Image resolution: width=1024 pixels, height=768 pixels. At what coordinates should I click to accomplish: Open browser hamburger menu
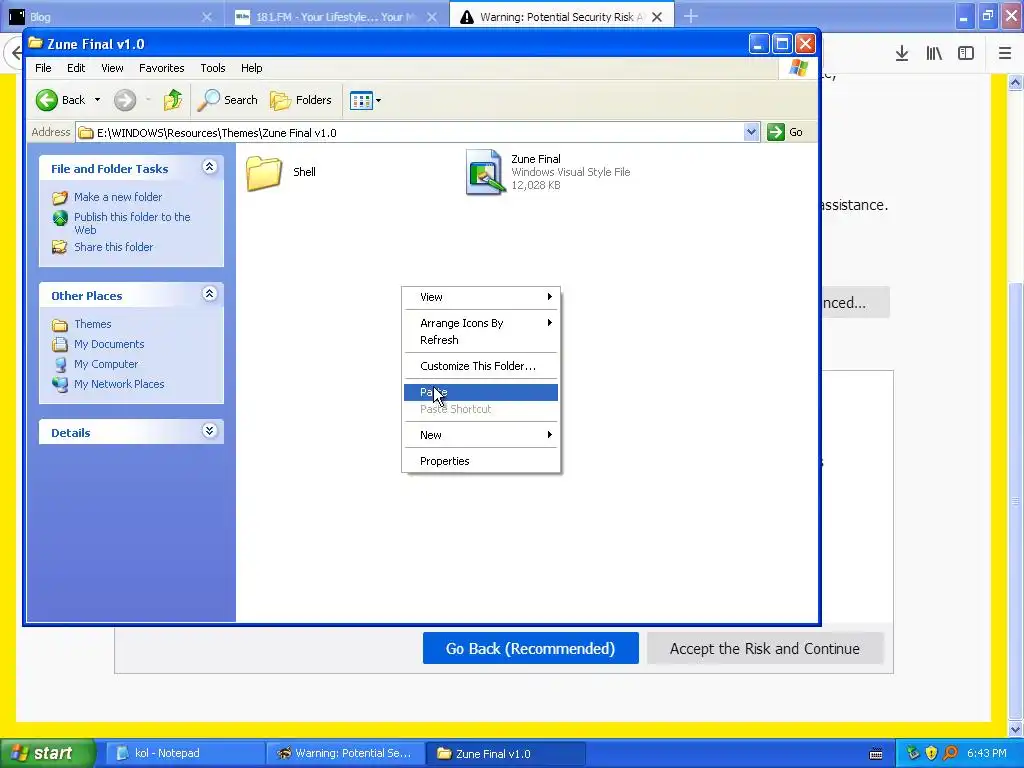click(1005, 54)
